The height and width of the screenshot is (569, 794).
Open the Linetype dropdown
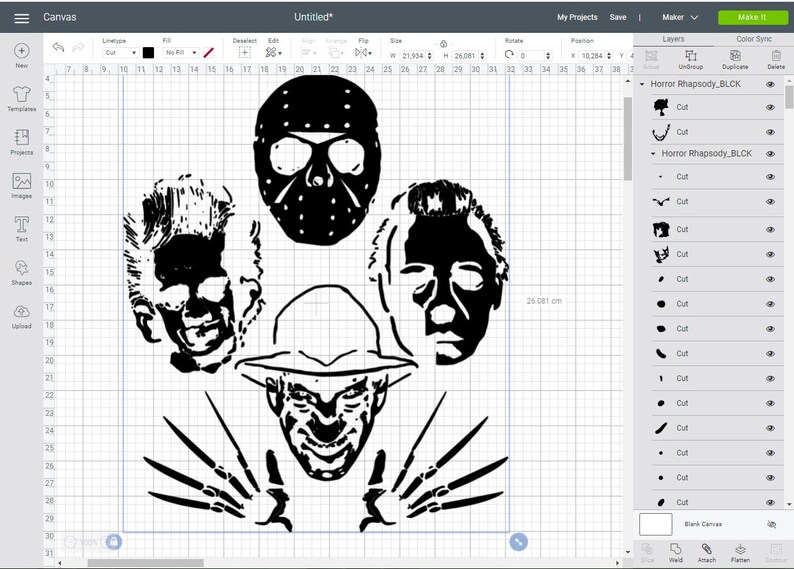pyautogui.click(x=121, y=53)
